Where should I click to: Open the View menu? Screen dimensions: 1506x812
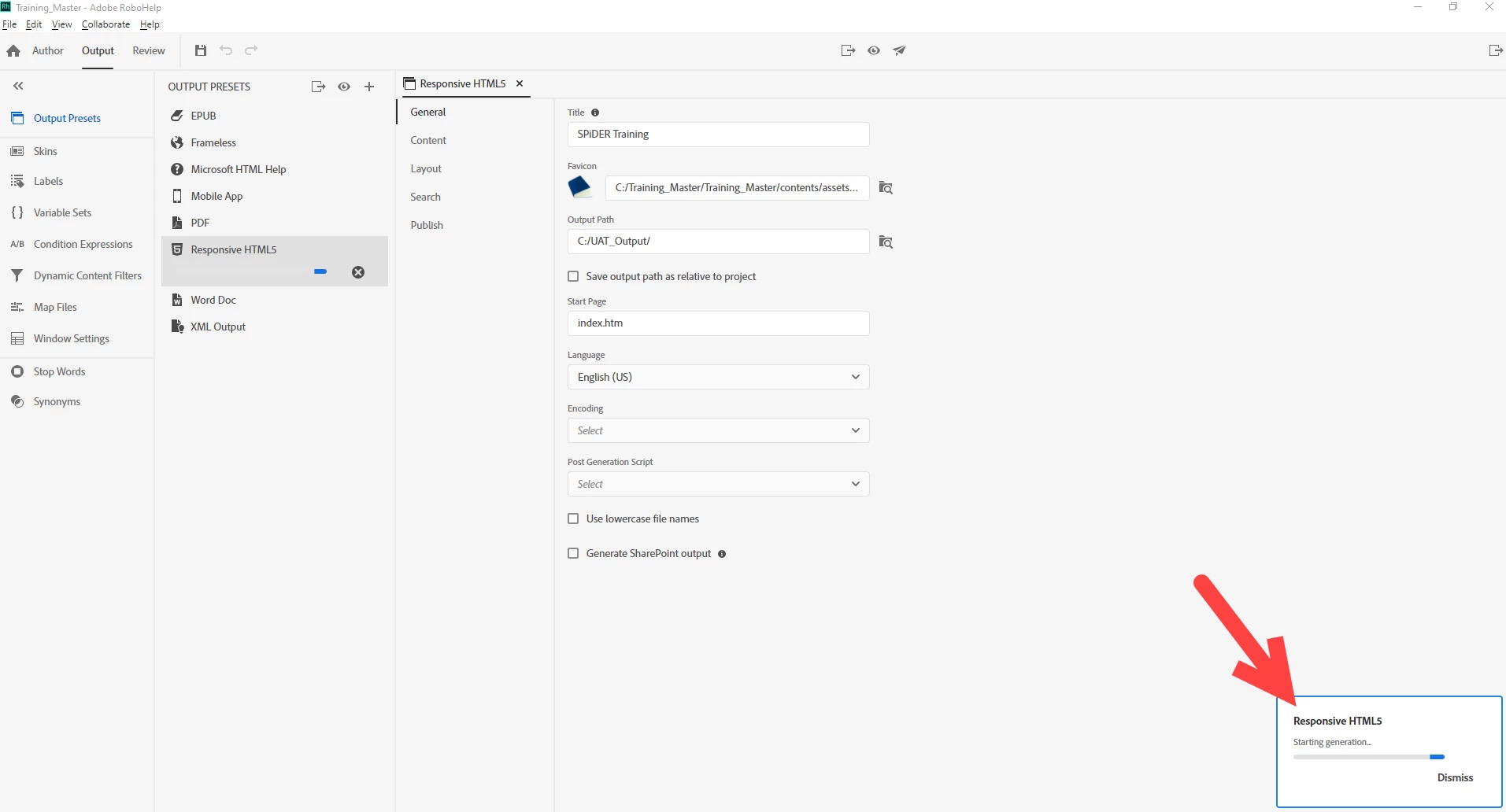[x=61, y=24]
